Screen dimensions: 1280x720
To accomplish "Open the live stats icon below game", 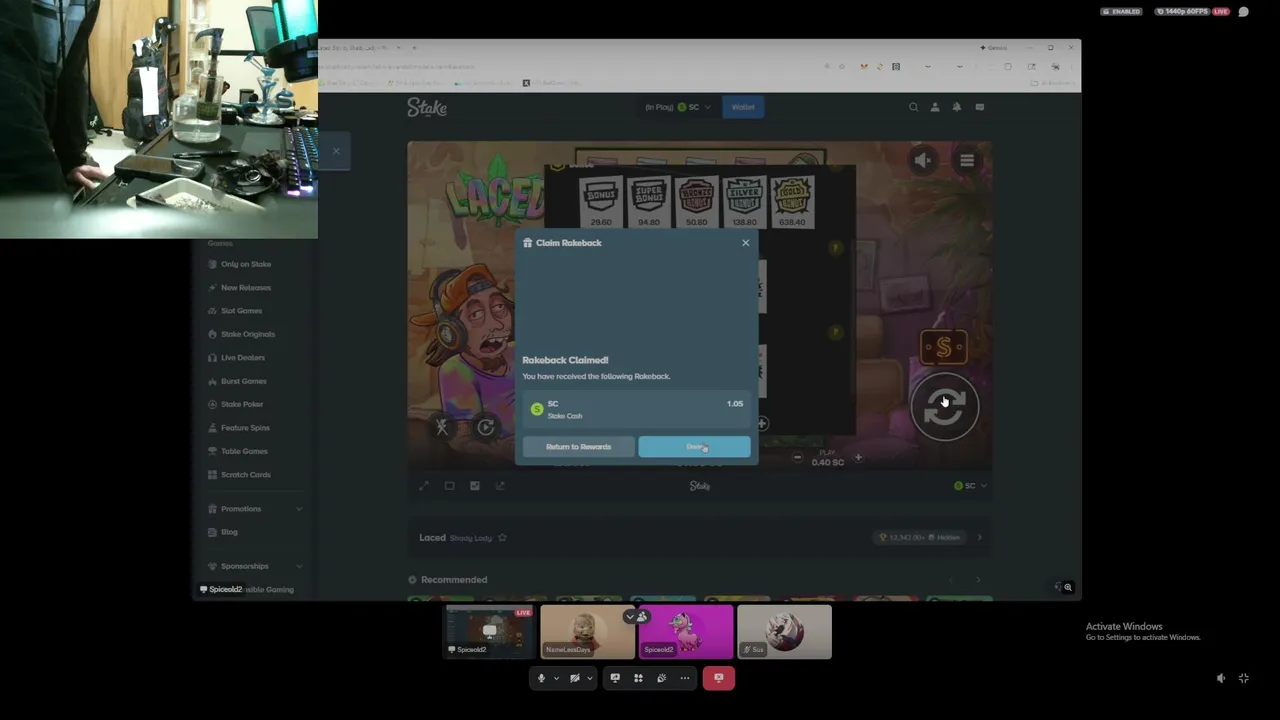I will (x=475, y=486).
